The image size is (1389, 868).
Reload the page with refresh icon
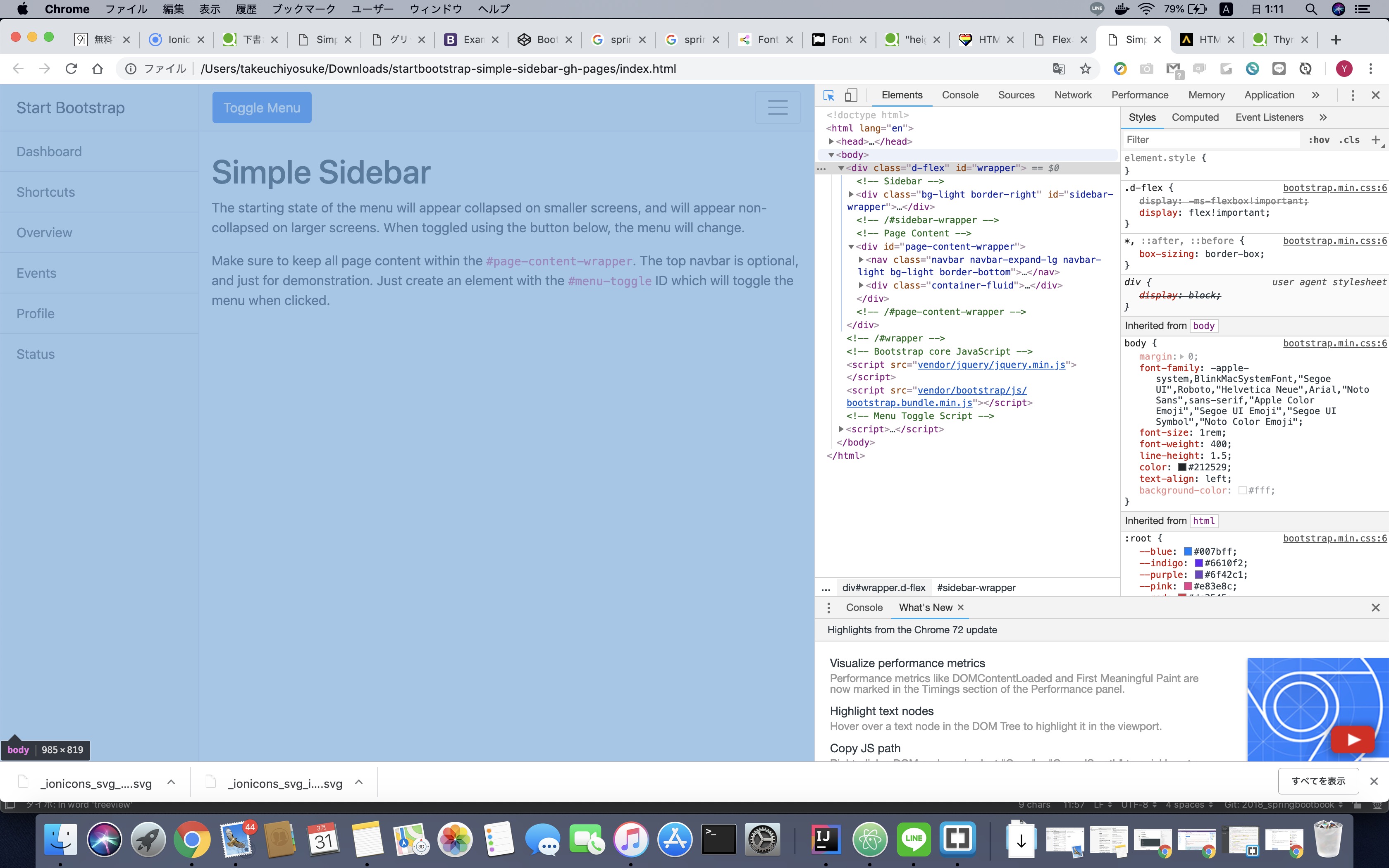click(71, 69)
